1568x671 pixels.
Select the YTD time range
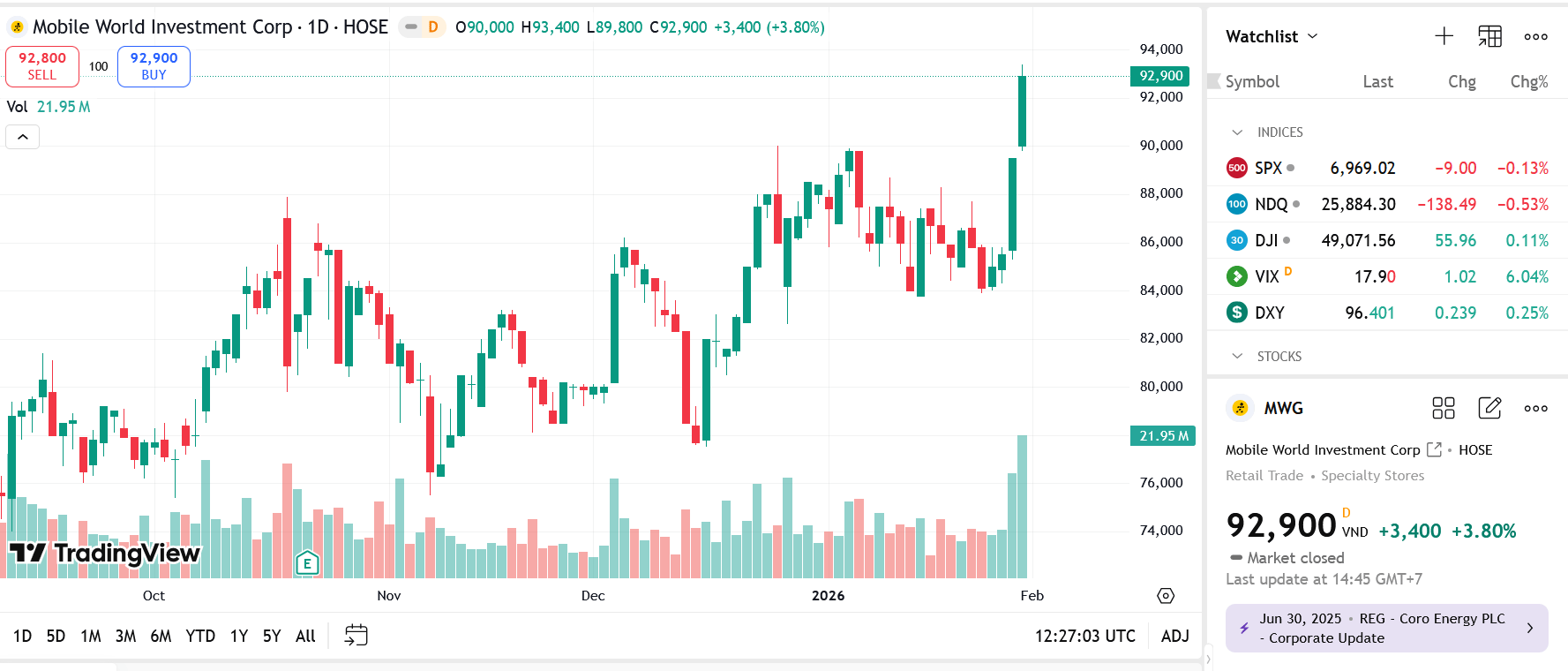pos(200,636)
